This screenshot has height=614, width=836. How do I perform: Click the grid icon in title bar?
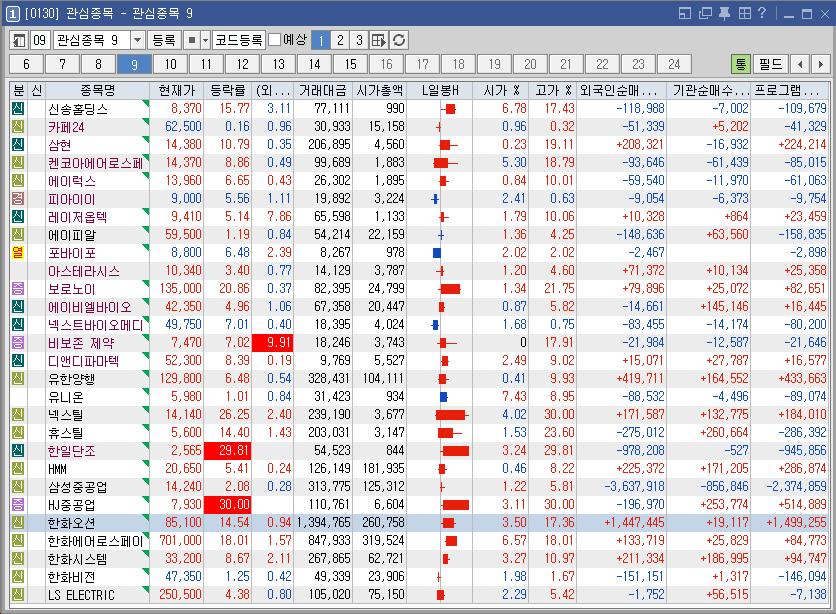click(x=744, y=13)
